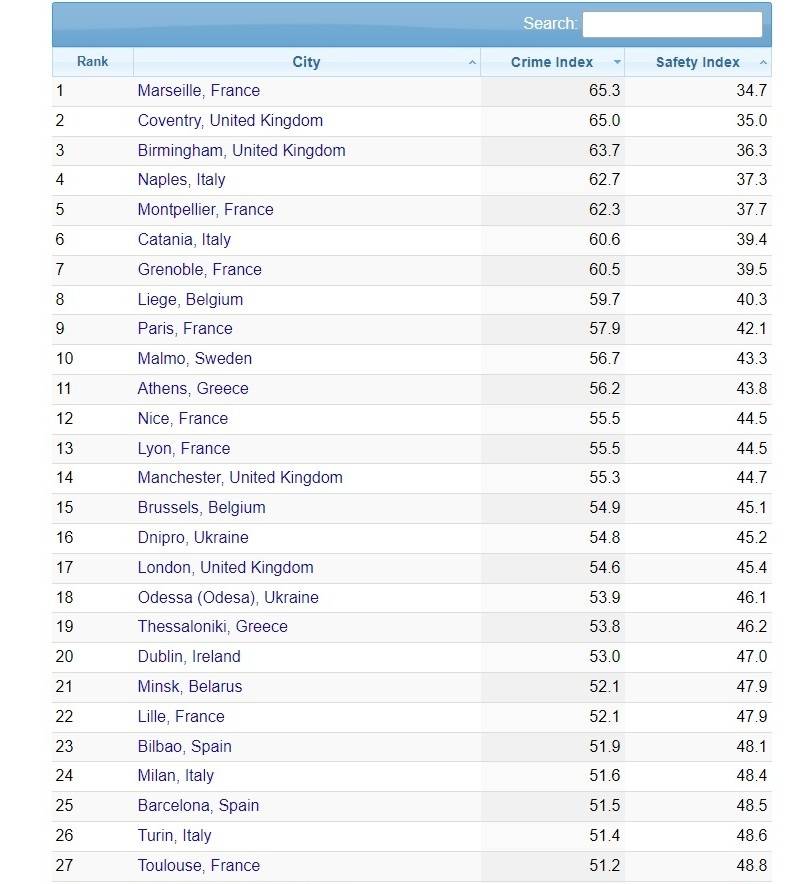The width and height of the screenshot is (795, 884).
Task: Click the City column sort arrow icon
Action: point(472,63)
